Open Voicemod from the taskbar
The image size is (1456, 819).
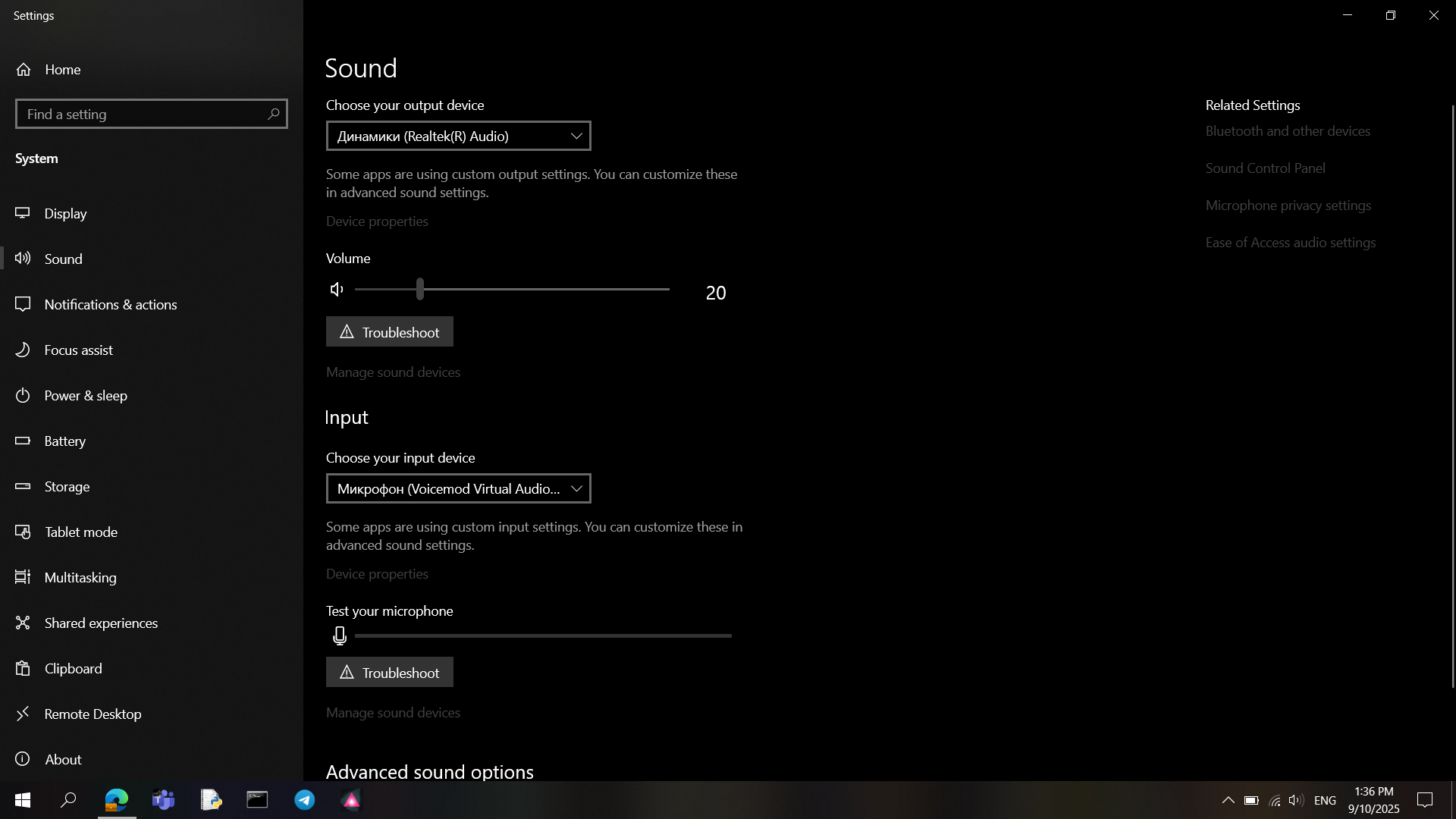[351, 799]
